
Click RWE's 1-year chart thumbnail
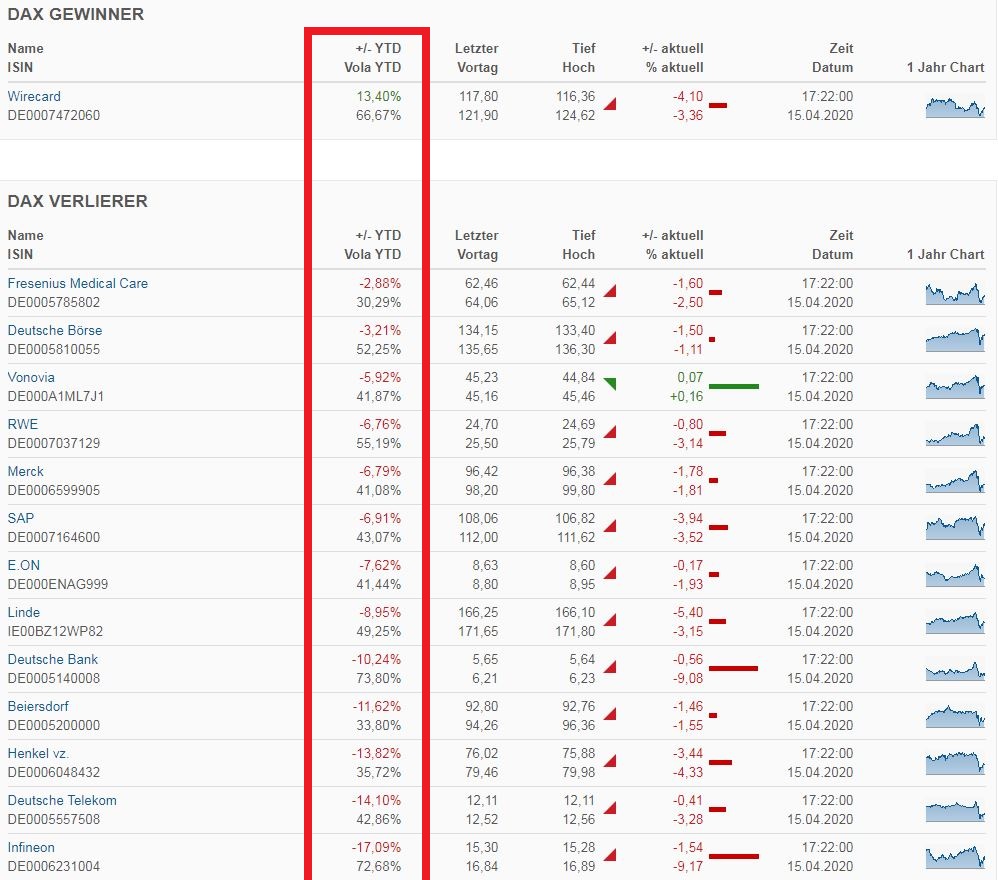tap(955, 435)
